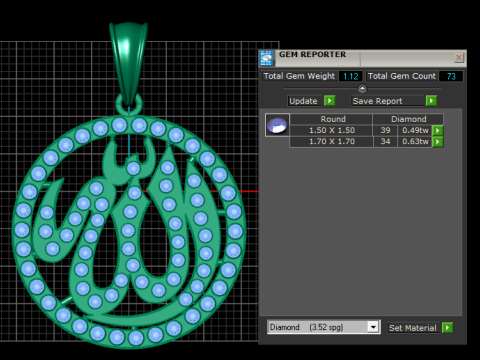Click the GEM REPORTER title bar text
This screenshot has width=480, height=360.
[x=312, y=54]
